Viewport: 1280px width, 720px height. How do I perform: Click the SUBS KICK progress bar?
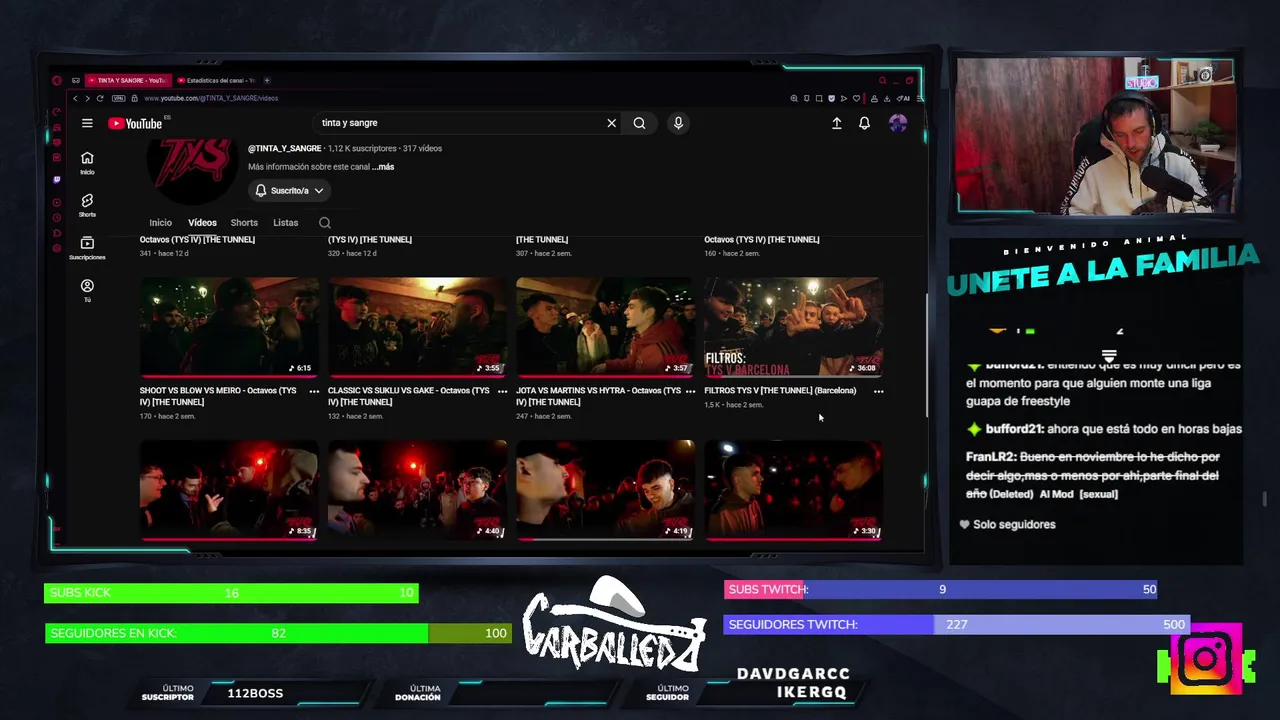pyautogui.click(x=231, y=593)
